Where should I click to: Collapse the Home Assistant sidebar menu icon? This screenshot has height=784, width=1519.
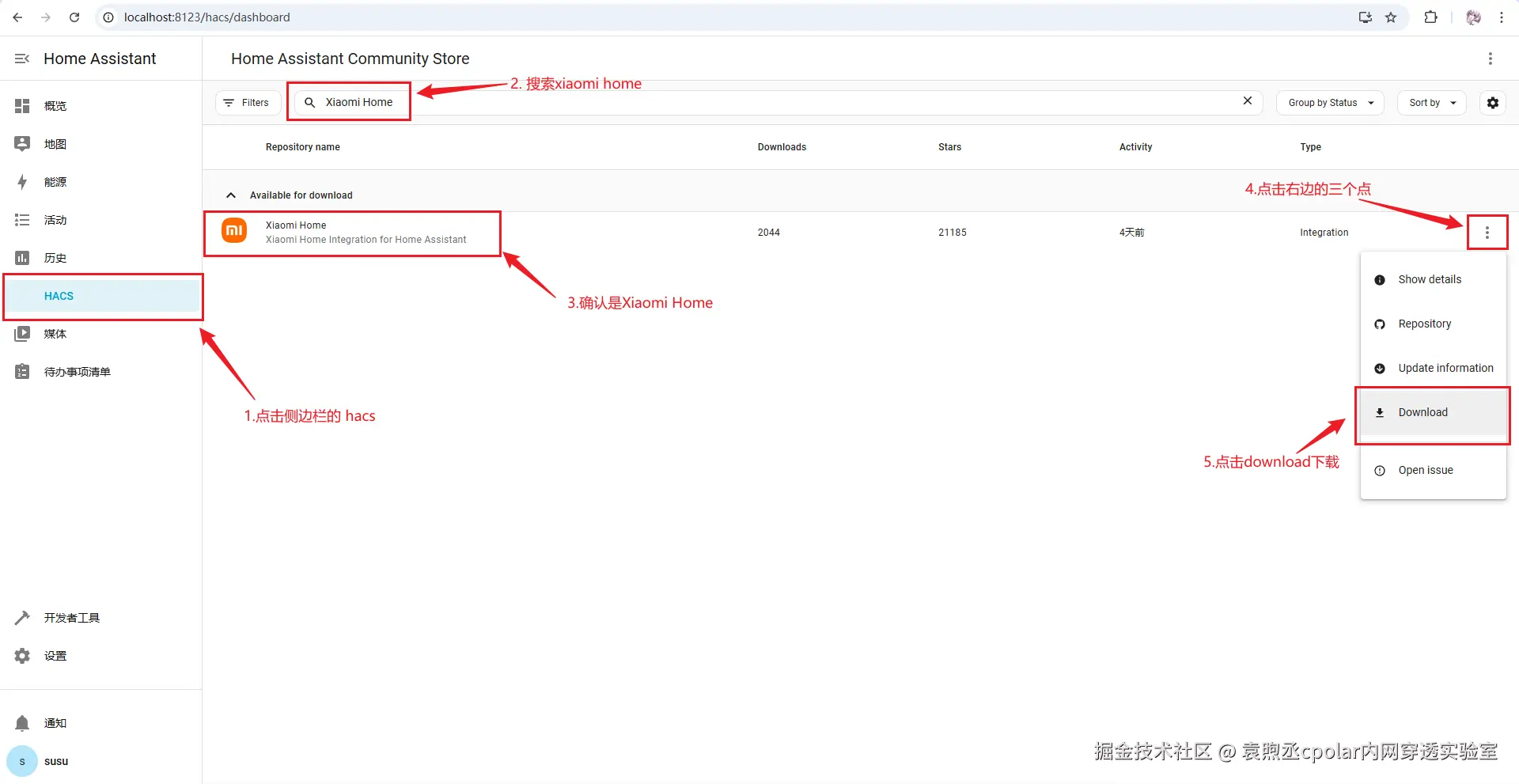click(22, 59)
